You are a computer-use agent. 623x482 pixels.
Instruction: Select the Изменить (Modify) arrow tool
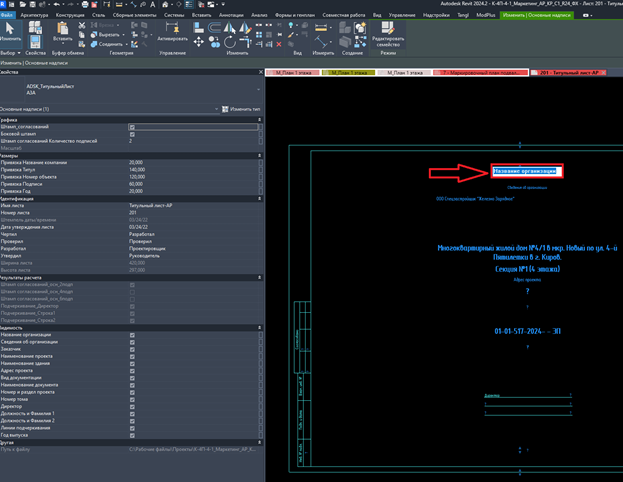10,31
